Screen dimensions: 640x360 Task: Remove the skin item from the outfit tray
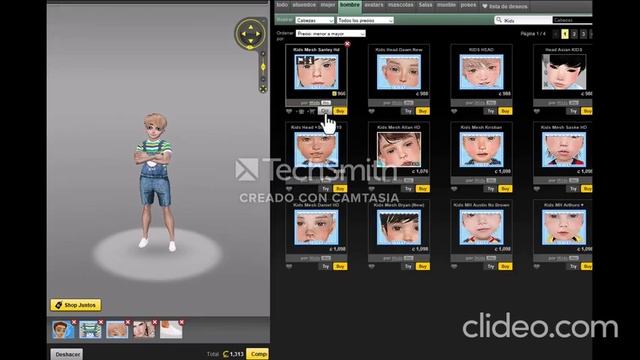point(155,322)
